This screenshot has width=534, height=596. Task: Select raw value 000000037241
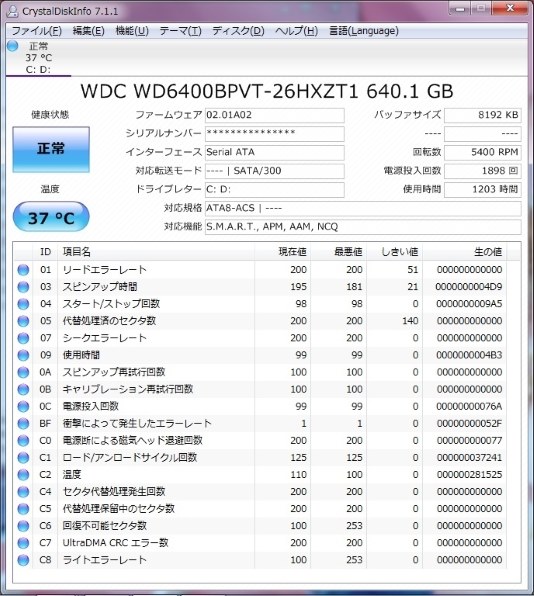469,458
